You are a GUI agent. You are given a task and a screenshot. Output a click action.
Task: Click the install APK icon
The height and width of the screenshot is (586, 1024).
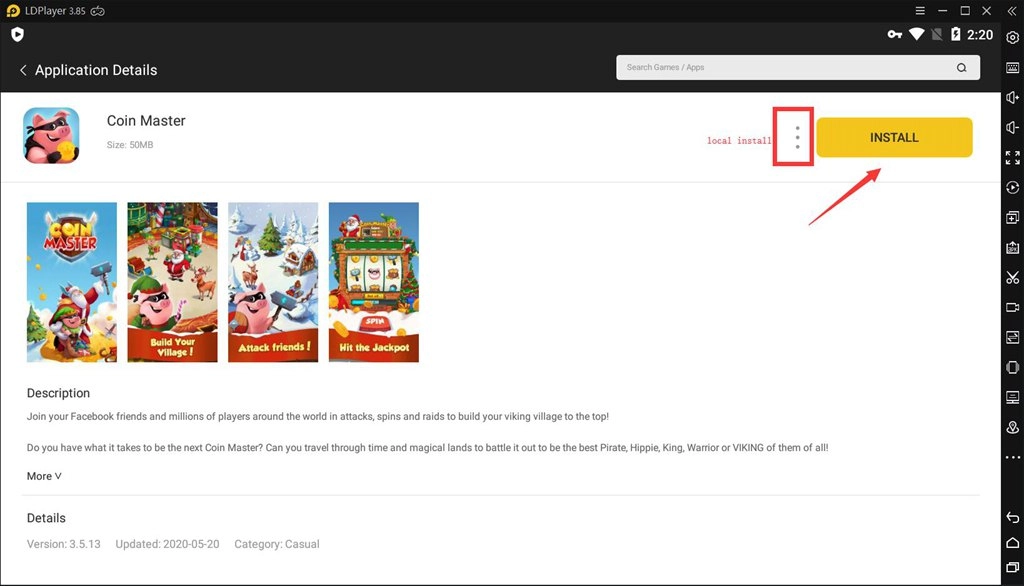[1012, 248]
